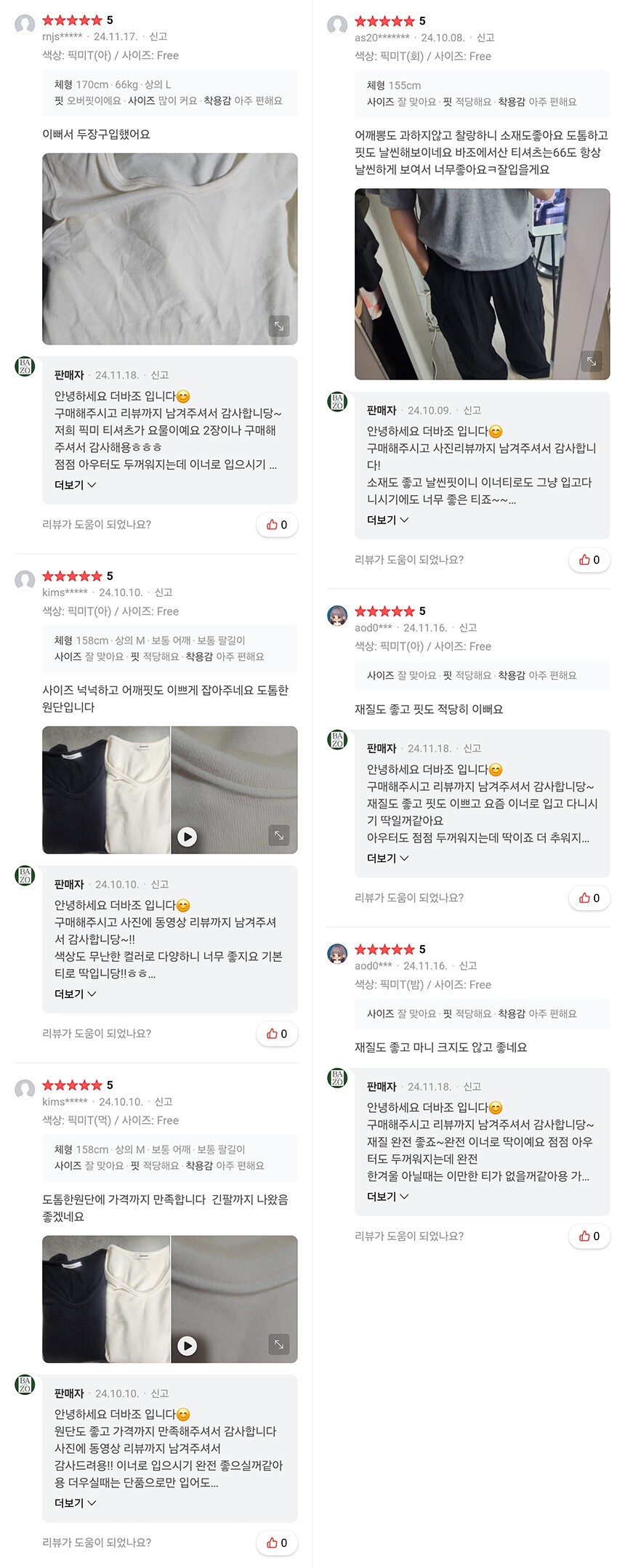Toggle helpful like on kims***** 픽미T(먹) review
Screen dimensions: 625x1568
277,1543
